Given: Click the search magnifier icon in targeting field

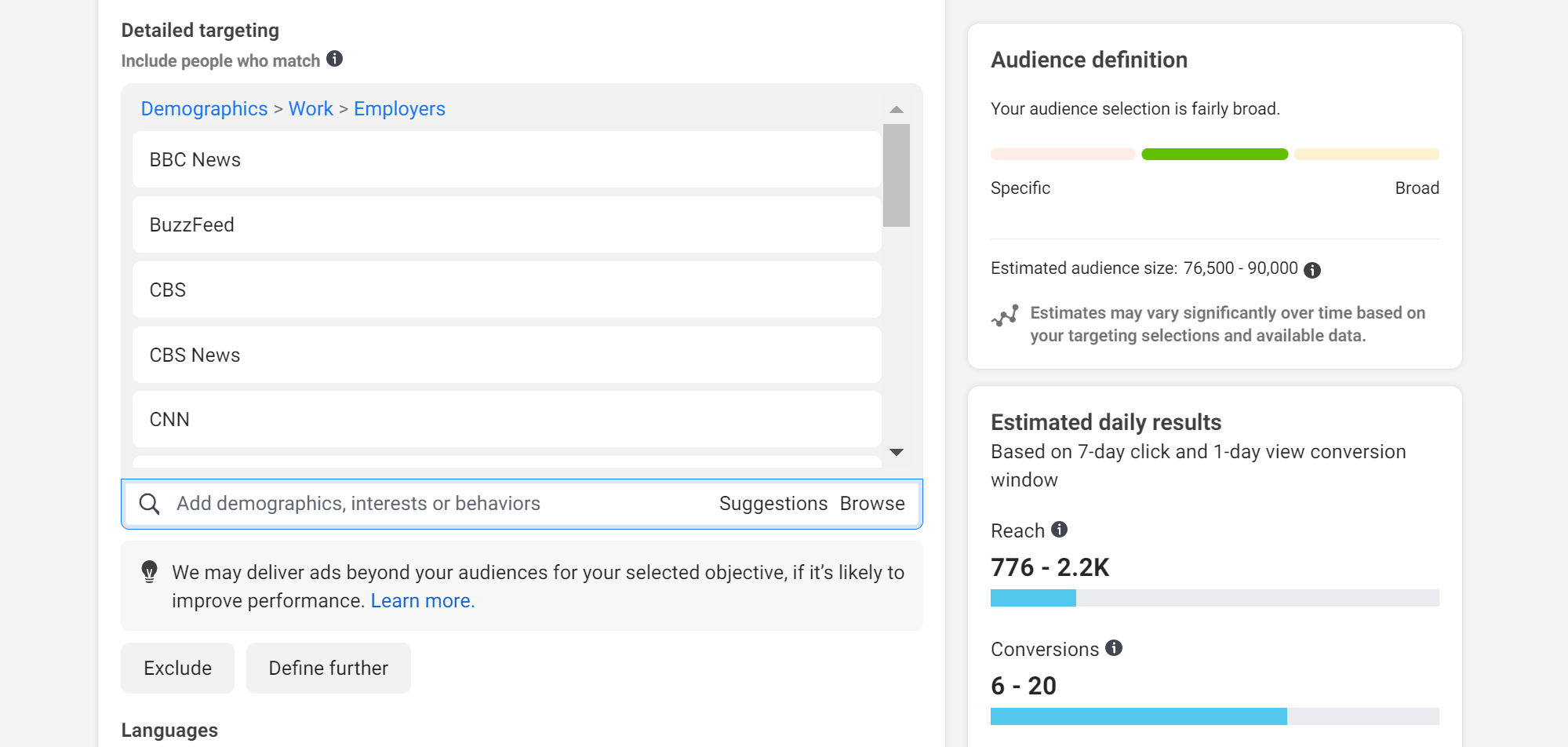Looking at the screenshot, I should click(x=149, y=504).
